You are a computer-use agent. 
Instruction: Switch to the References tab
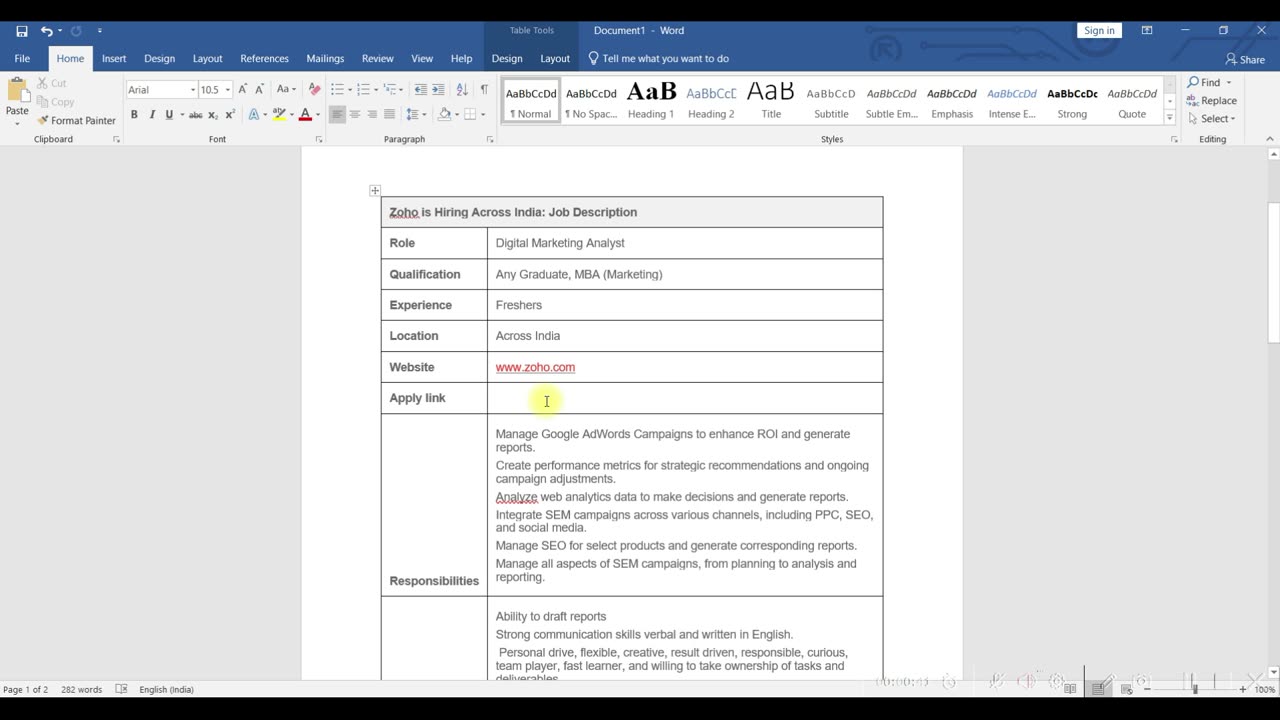[x=264, y=58]
